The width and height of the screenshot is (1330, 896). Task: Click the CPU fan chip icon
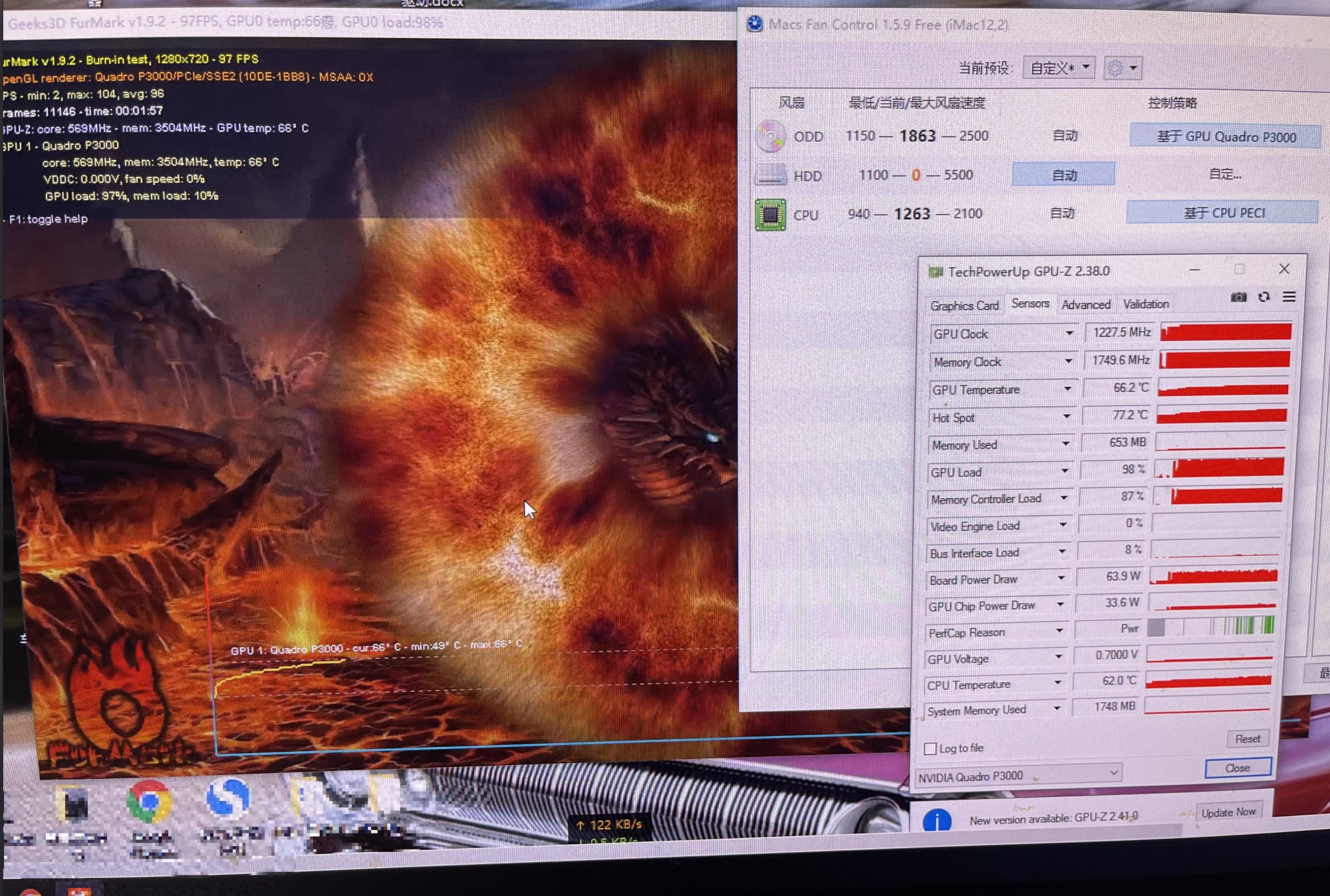point(770,215)
